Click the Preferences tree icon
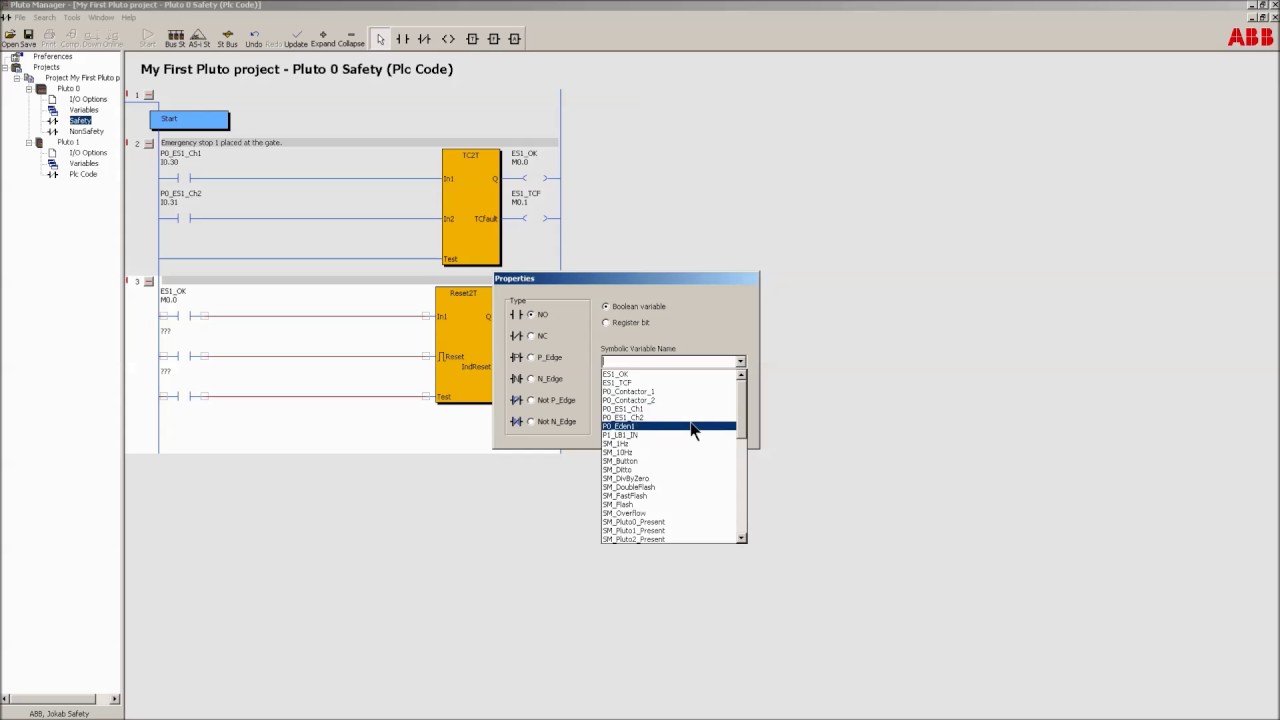 click(x=17, y=56)
